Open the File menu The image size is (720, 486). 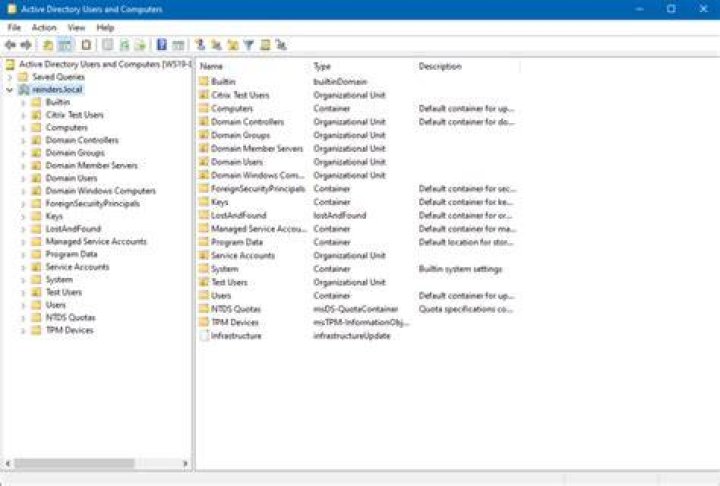(x=14, y=28)
